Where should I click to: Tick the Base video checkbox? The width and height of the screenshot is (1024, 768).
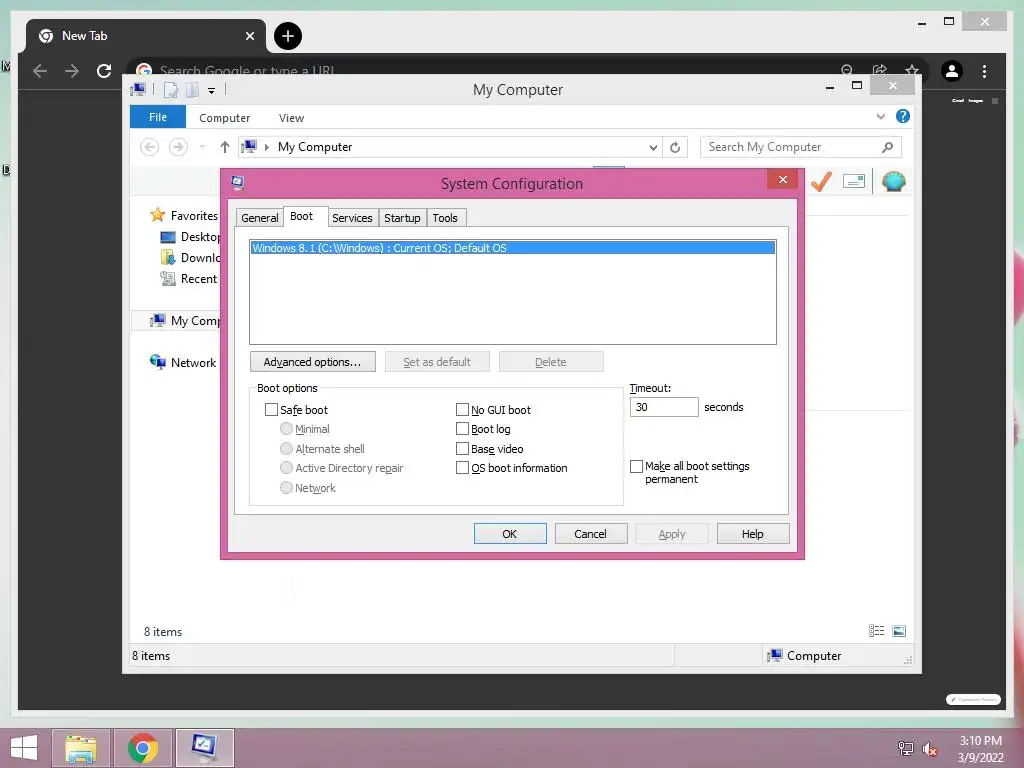pos(462,449)
